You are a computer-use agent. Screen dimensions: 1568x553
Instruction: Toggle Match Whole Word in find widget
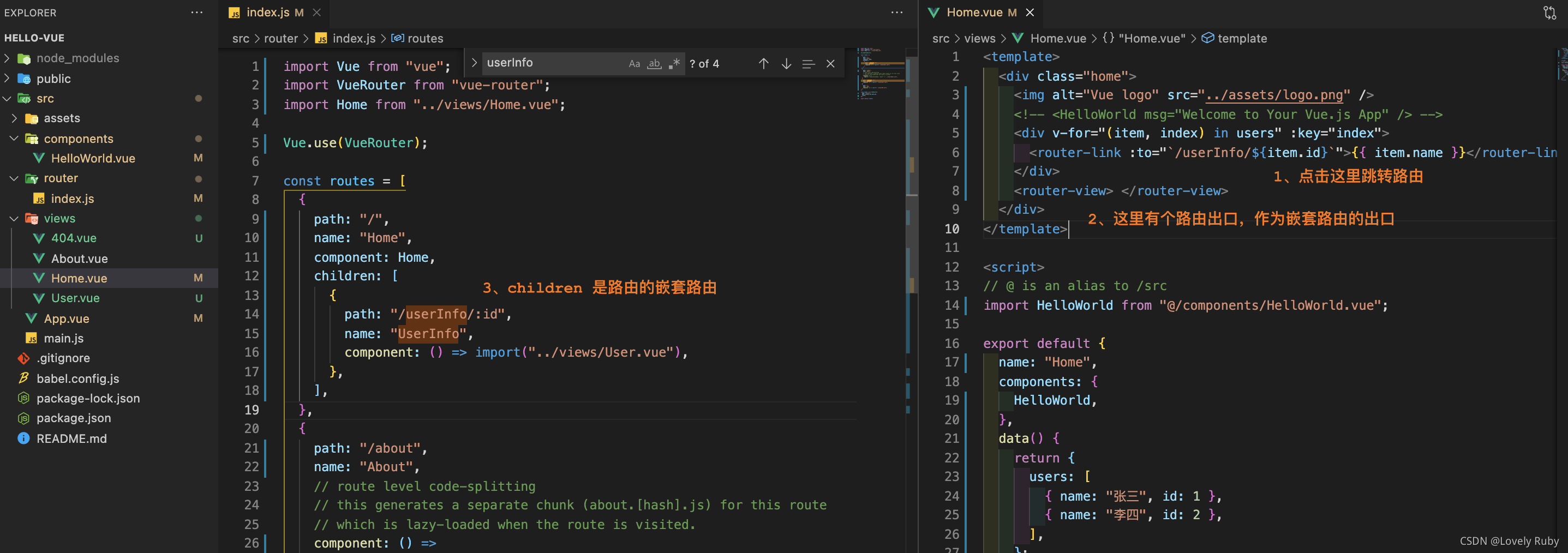[654, 63]
